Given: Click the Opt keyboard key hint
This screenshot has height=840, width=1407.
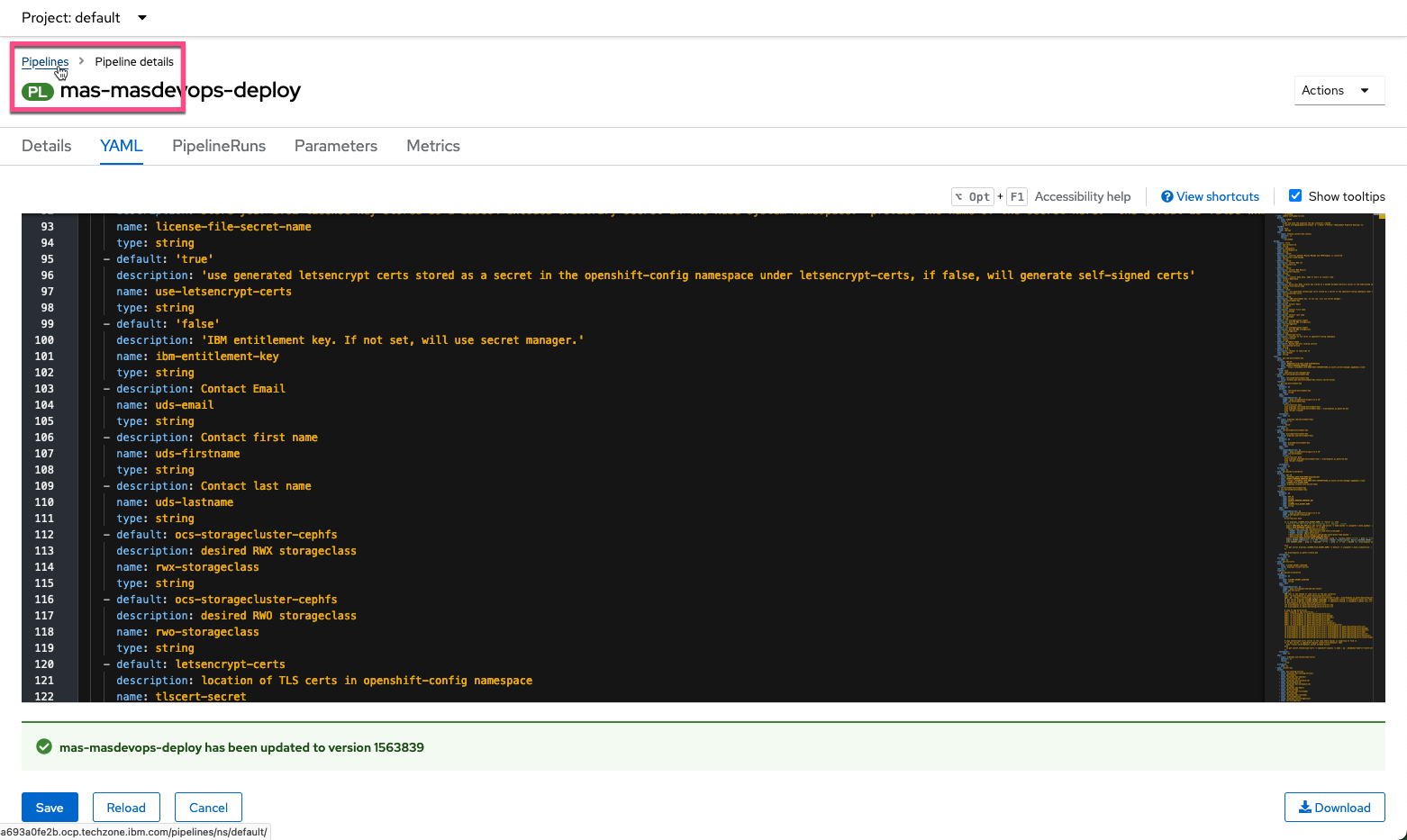Looking at the screenshot, I should (x=973, y=196).
